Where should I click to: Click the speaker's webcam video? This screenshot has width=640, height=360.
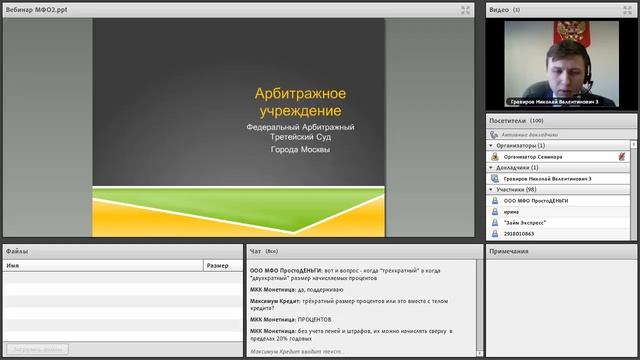562,64
